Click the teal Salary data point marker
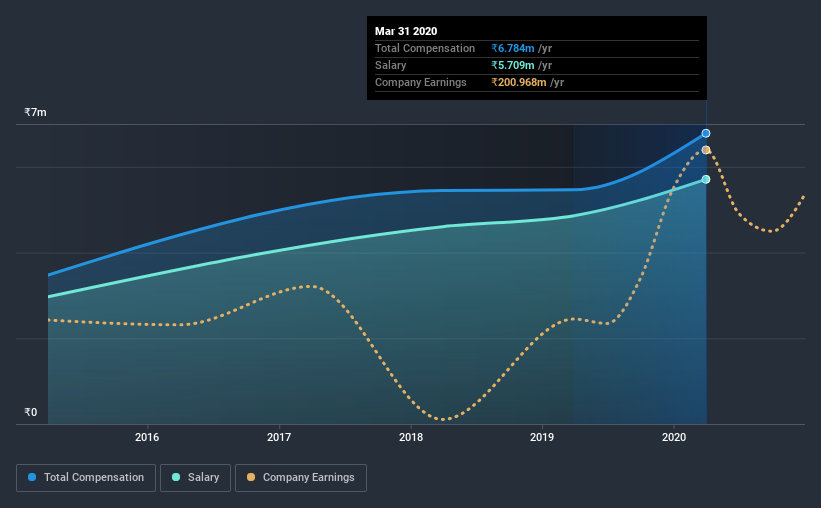The width and height of the screenshot is (821, 508). (706, 180)
